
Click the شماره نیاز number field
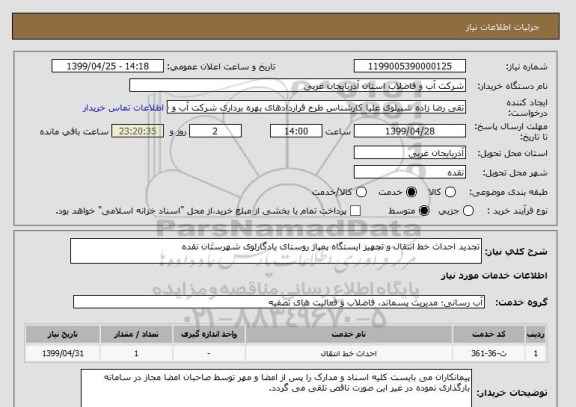click(410, 66)
